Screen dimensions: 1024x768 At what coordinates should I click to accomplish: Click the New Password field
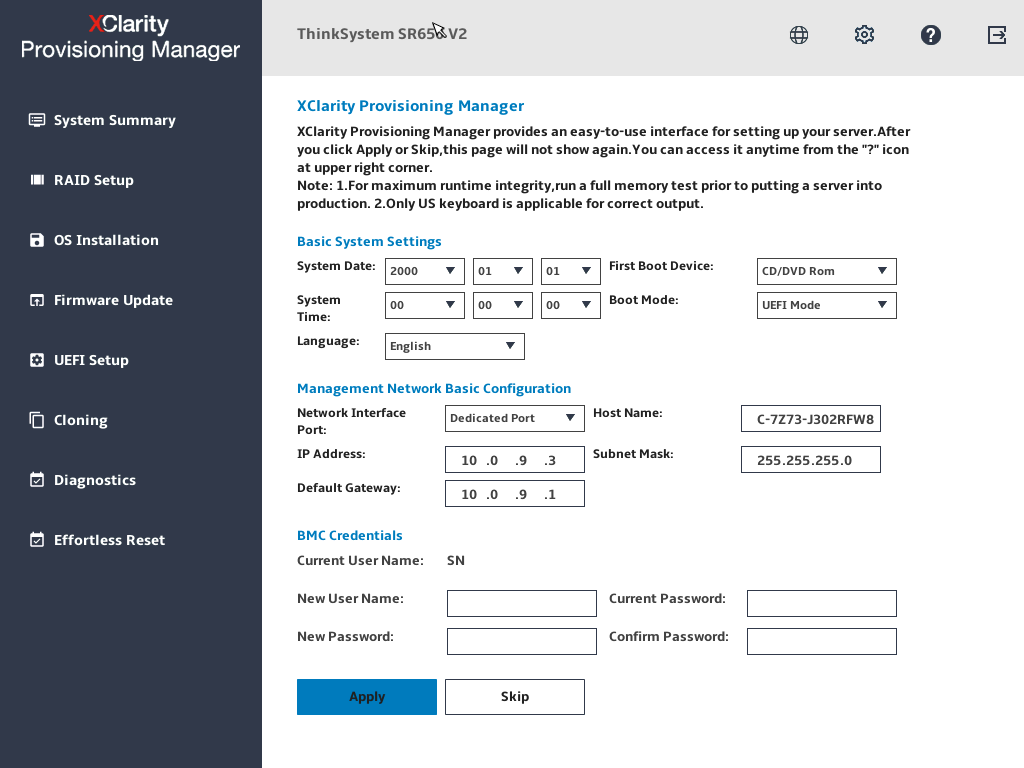tap(522, 641)
